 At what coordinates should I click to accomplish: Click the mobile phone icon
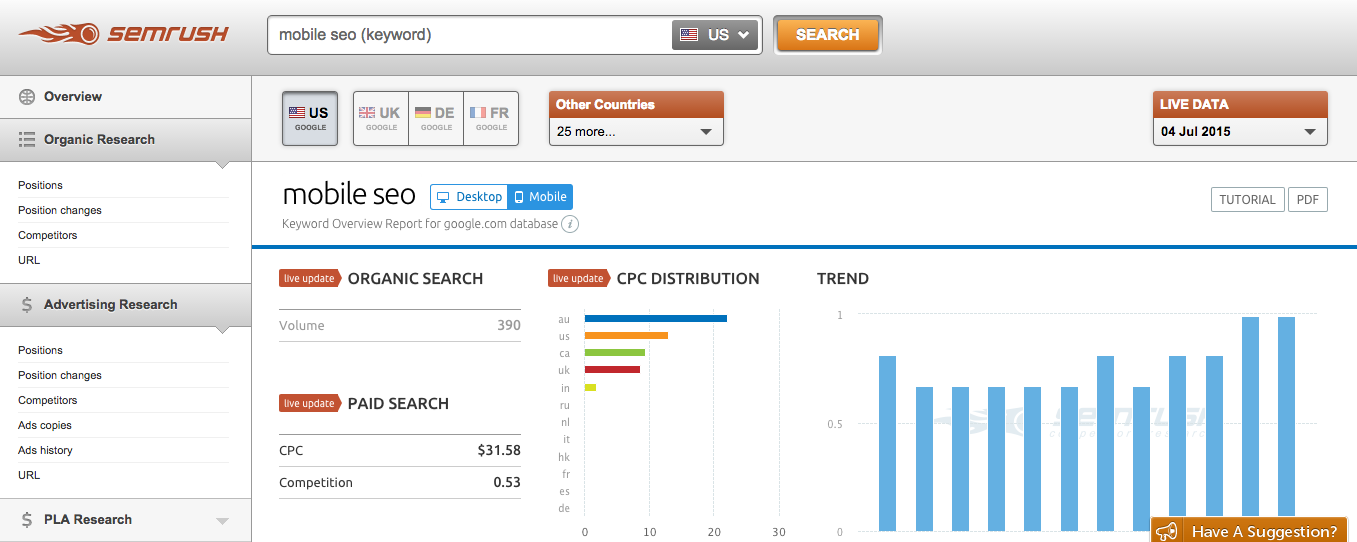pyautogui.click(x=518, y=197)
